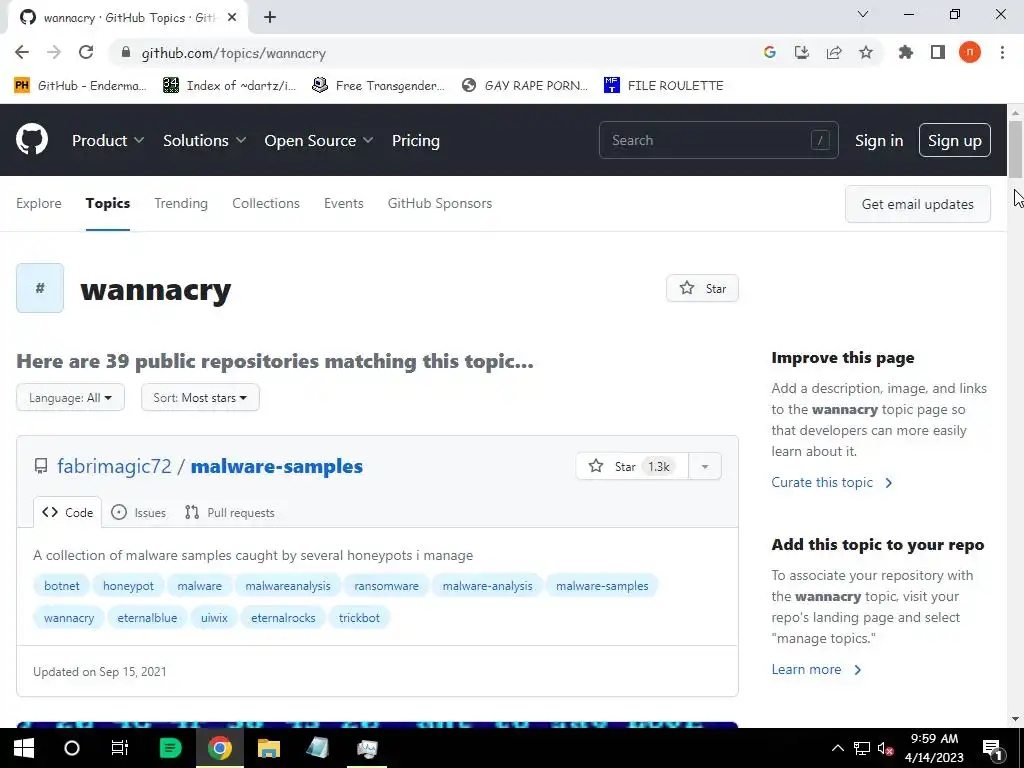Select the trickbot topic tag
Viewport: 1024px width, 768px height.
pyautogui.click(x=359, y=618)
